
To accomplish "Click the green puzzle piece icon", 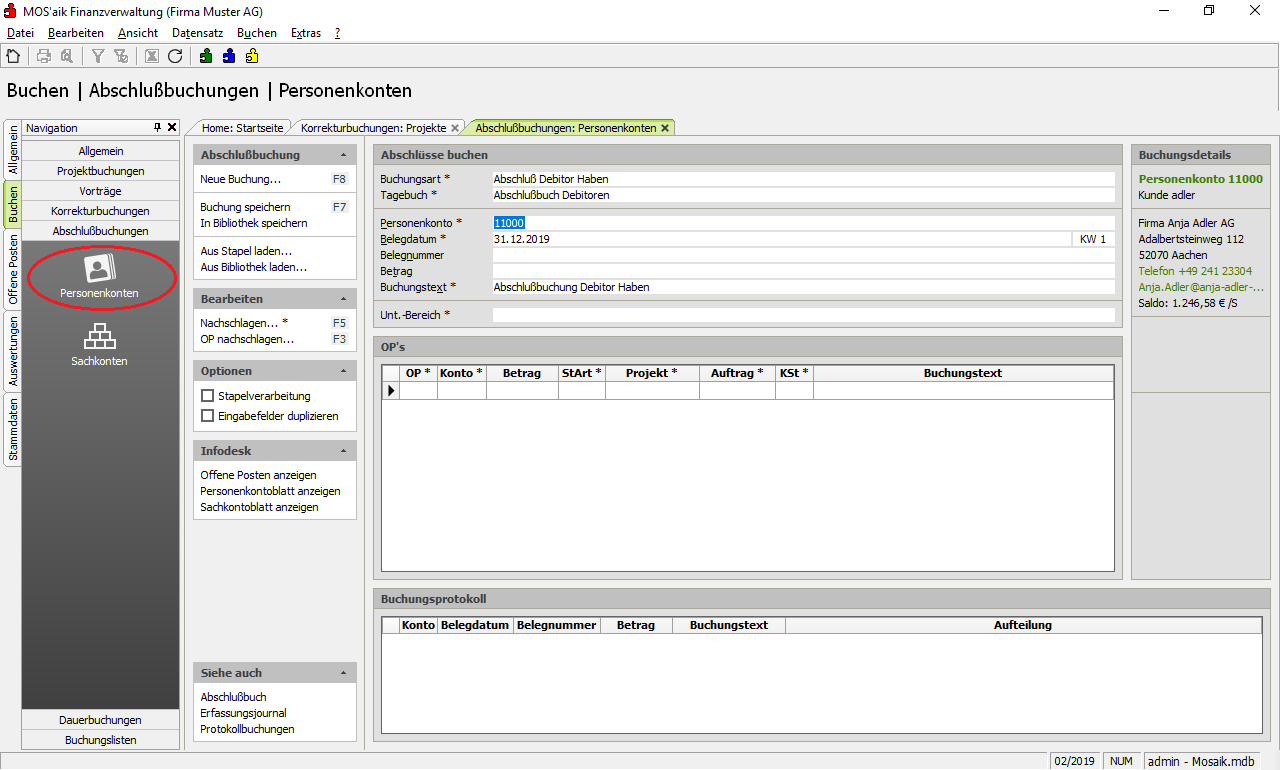I will click(x=205, y=56).
